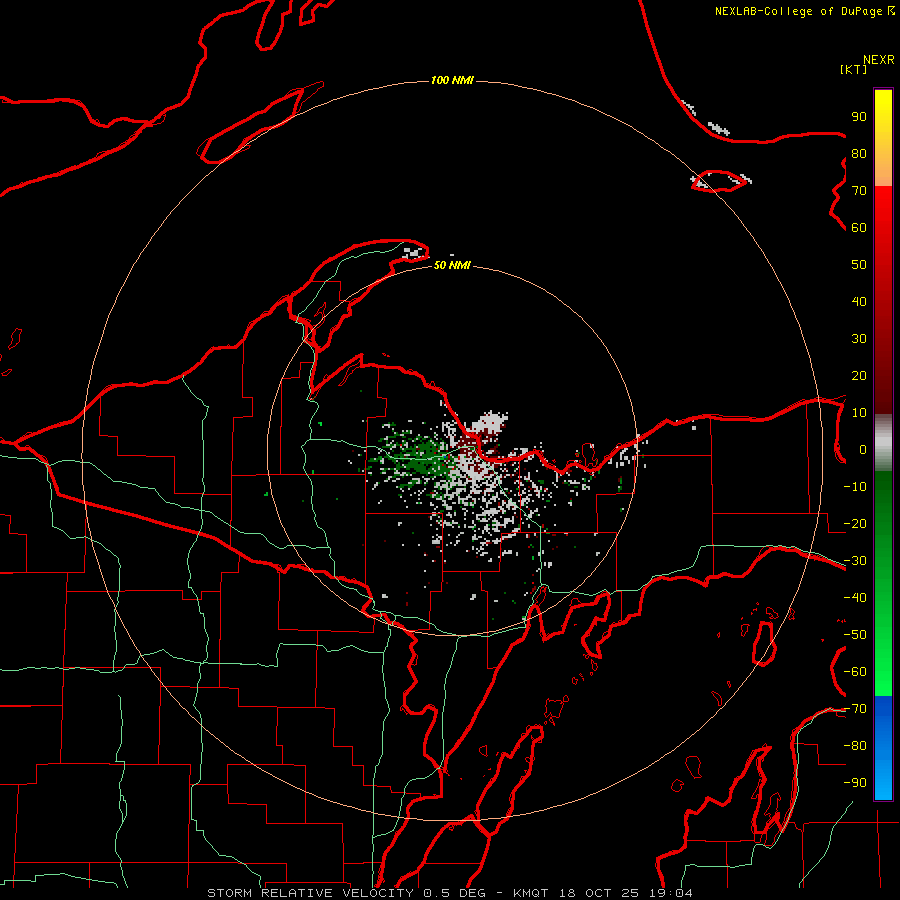Click the bright green segment of velocity color bar
The width and height of the screenshot is (900, 900).
pos(883,584)
